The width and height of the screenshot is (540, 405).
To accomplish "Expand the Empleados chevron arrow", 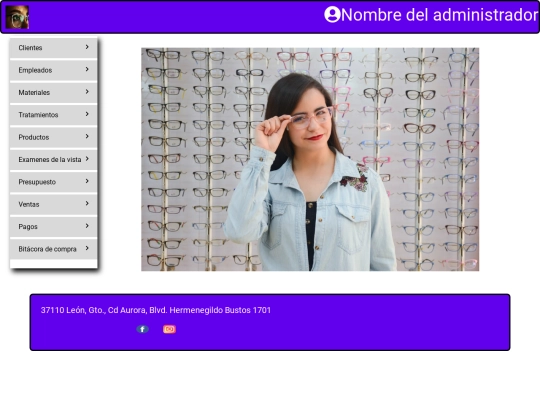I will 87,69.
